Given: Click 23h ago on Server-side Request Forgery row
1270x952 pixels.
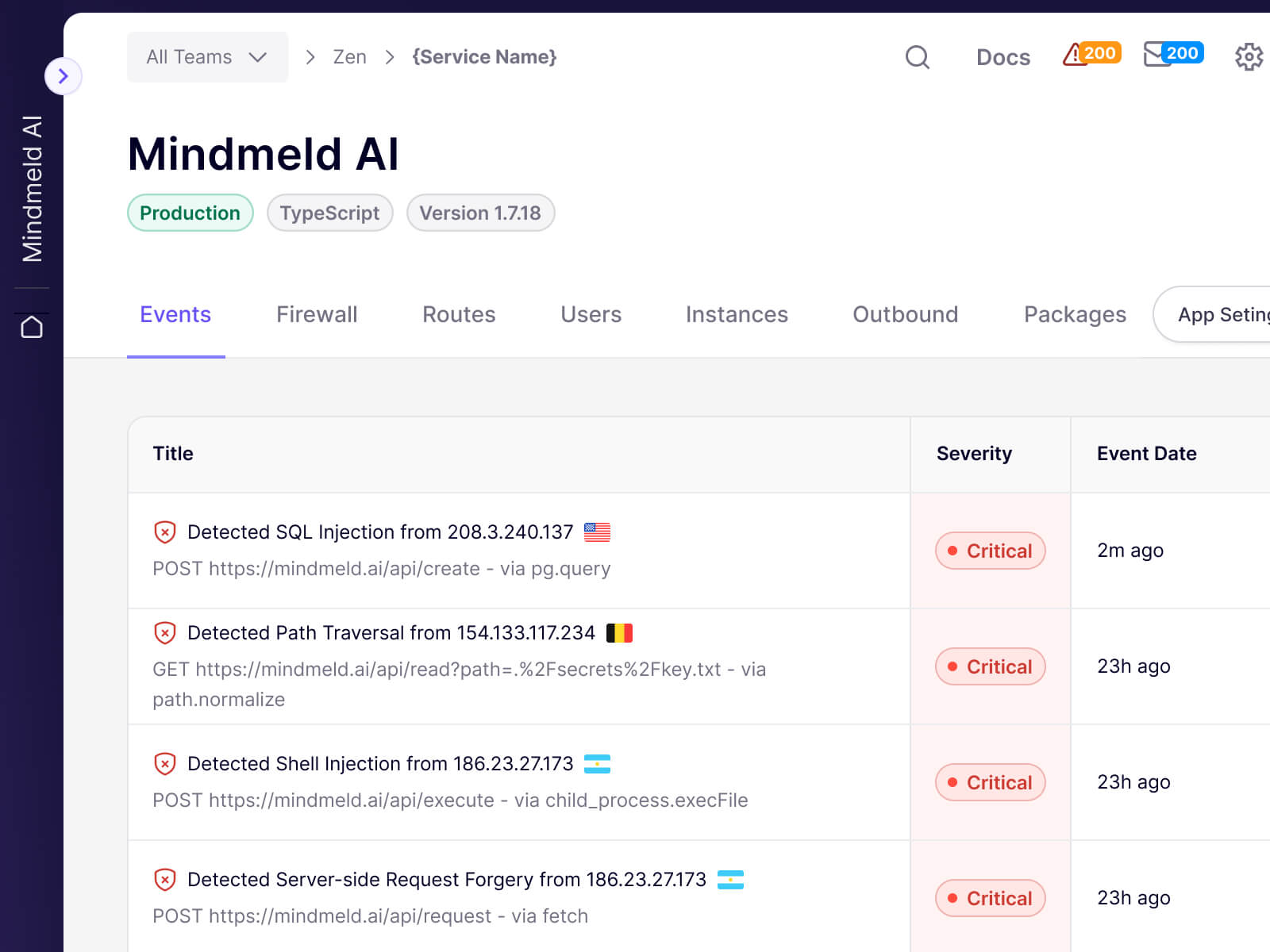Looking at the screenshot, I should (1133, 898).
